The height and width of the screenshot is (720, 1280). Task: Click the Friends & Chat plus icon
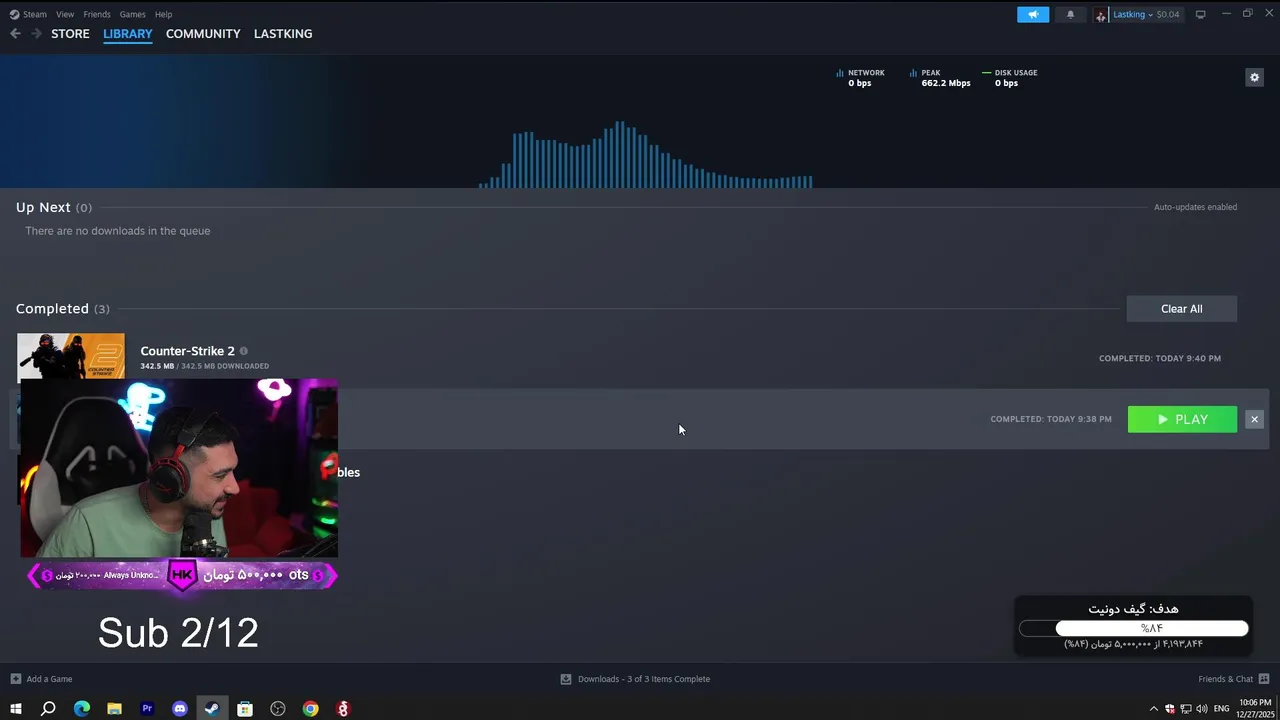[x=1263, y=679]
